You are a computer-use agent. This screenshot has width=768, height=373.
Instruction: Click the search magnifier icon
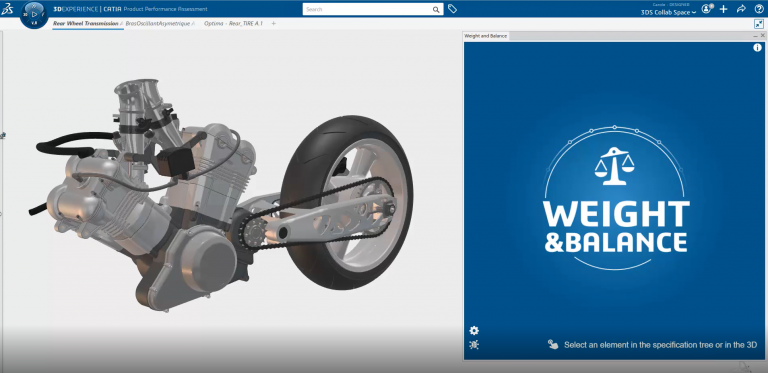pyautogui.click(x=436, y=9)
